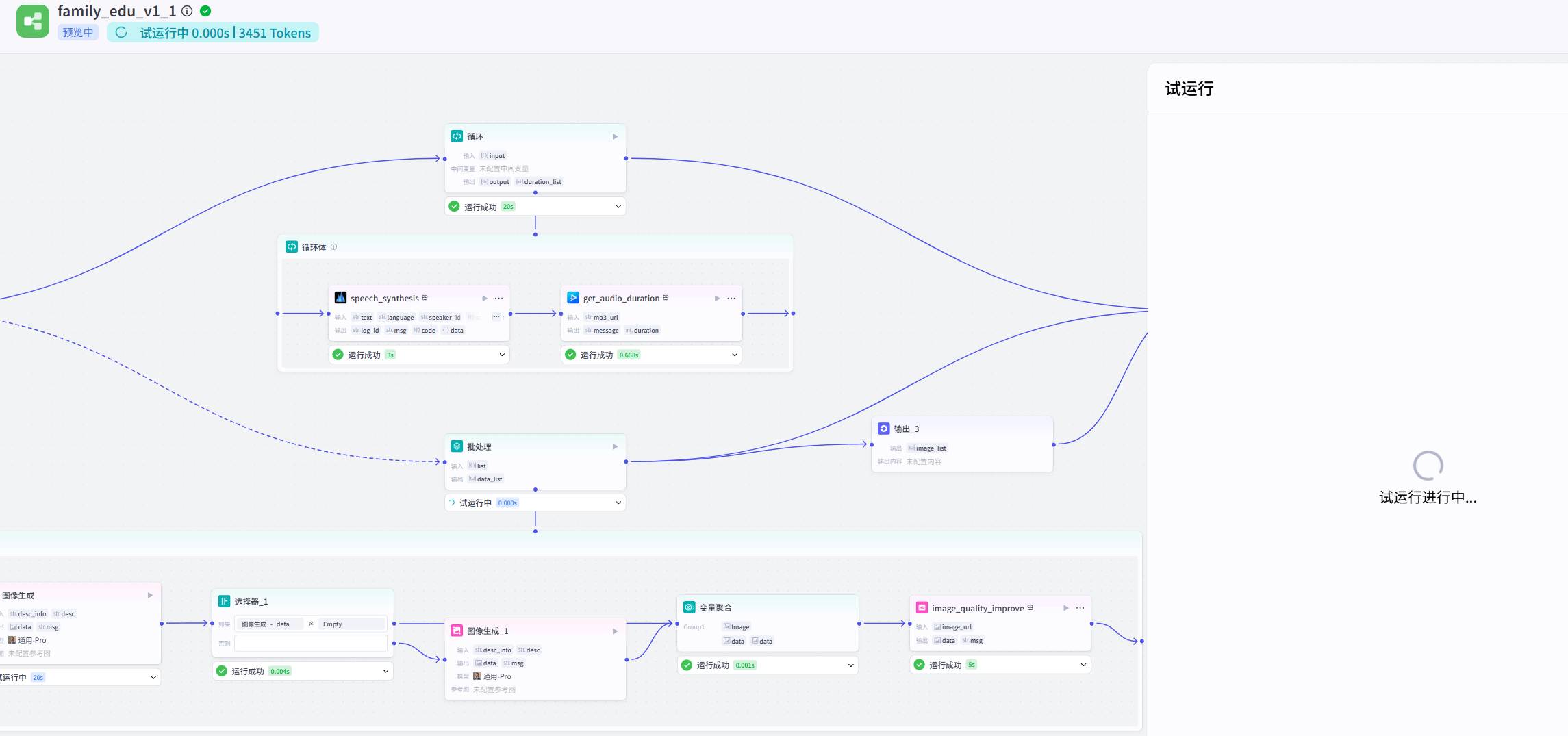The image size is (1568, 736).
Task: Expand the 循环 node run result
Action: click(x=618, y=207)
